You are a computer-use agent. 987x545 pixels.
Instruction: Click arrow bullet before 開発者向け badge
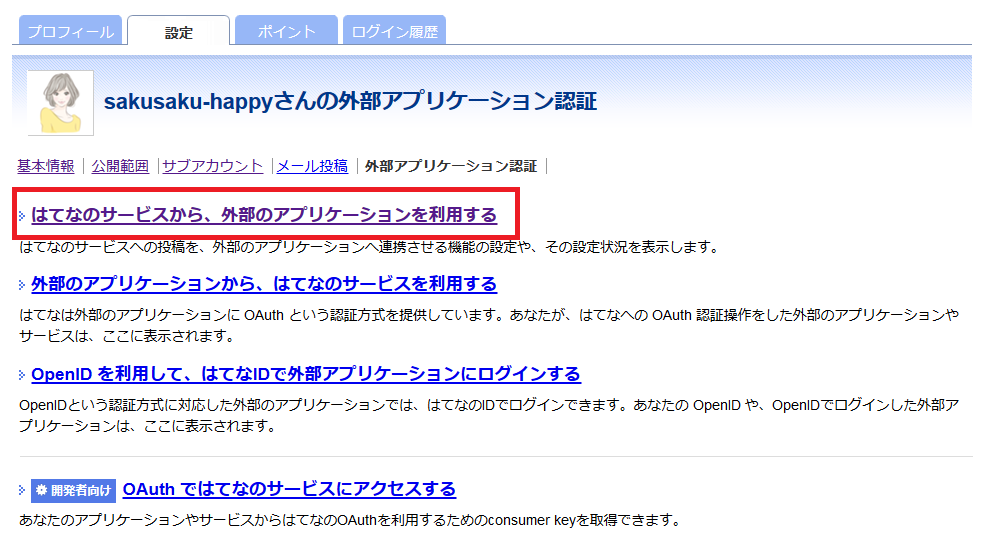pyautogui.click(x=22, y=490)
